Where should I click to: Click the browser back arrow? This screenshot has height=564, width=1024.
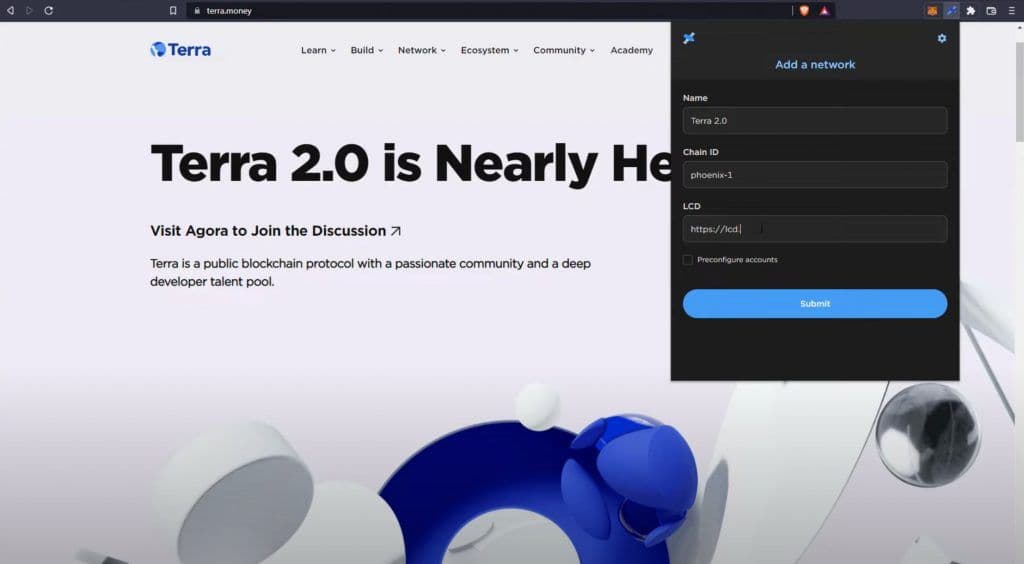(11, 10)
